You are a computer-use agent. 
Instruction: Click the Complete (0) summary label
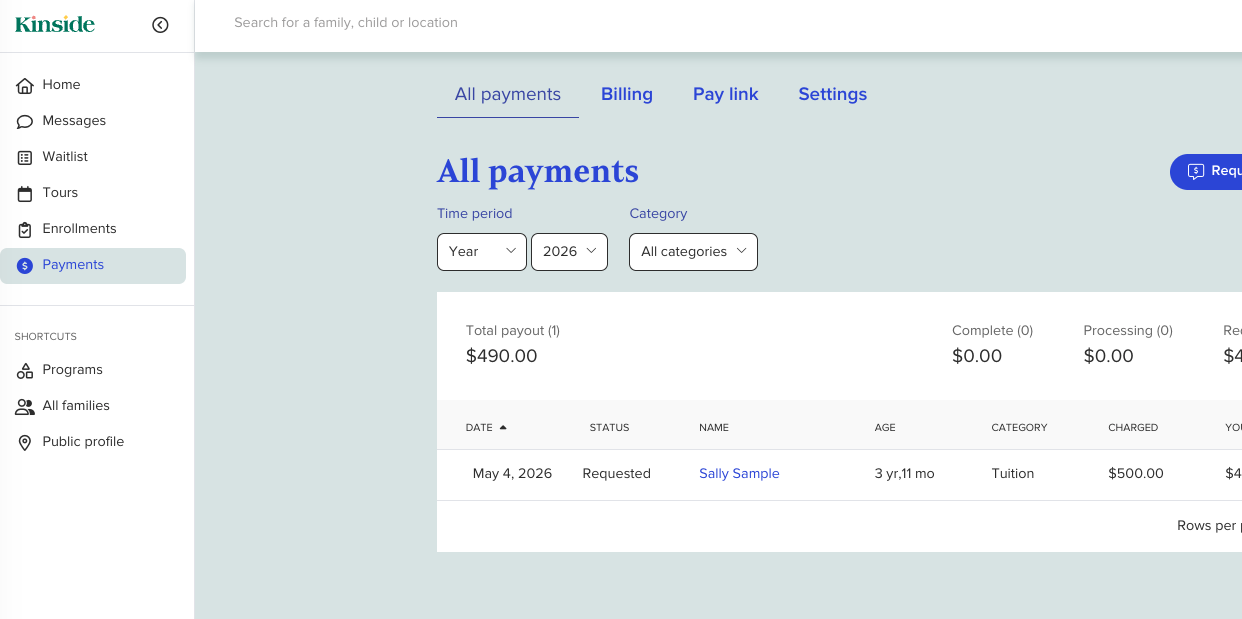coord(992,330)
